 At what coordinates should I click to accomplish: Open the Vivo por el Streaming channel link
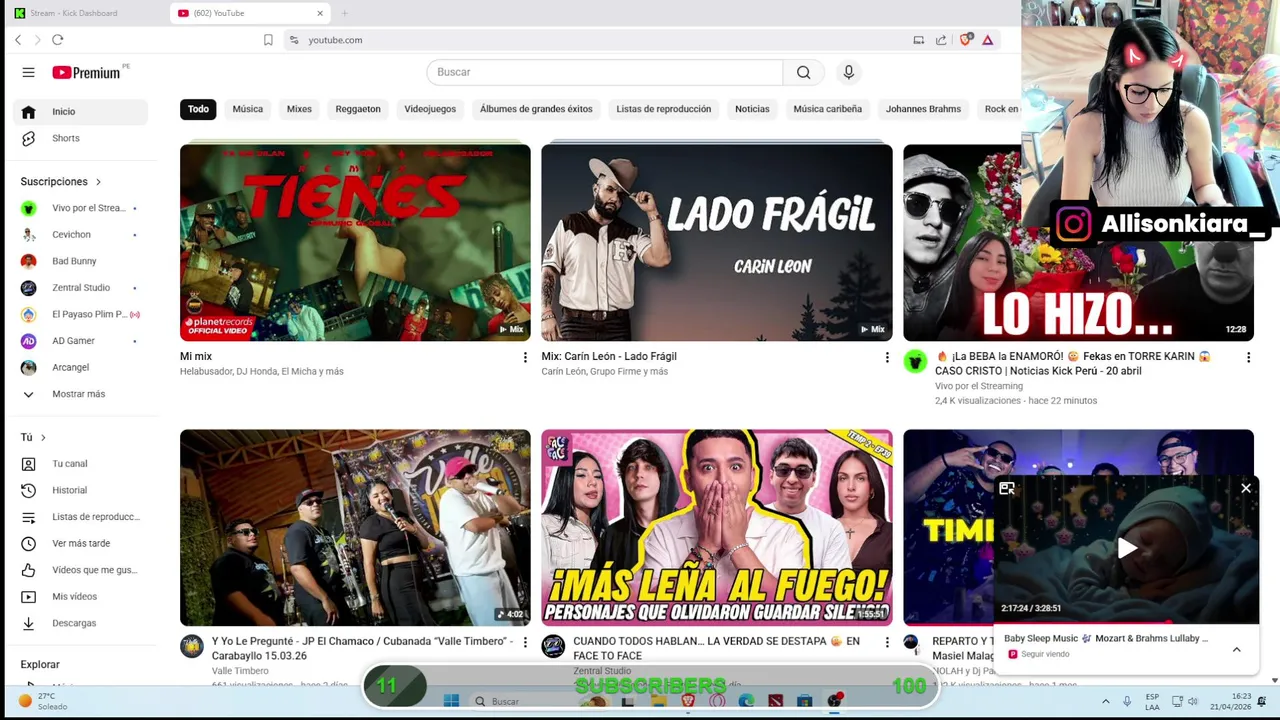click(978, 386)
